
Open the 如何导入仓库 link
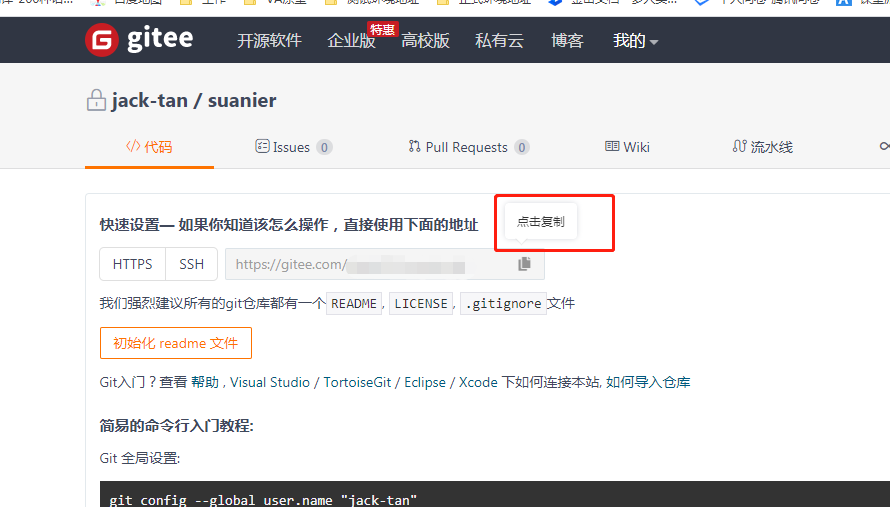click(648, 382)
